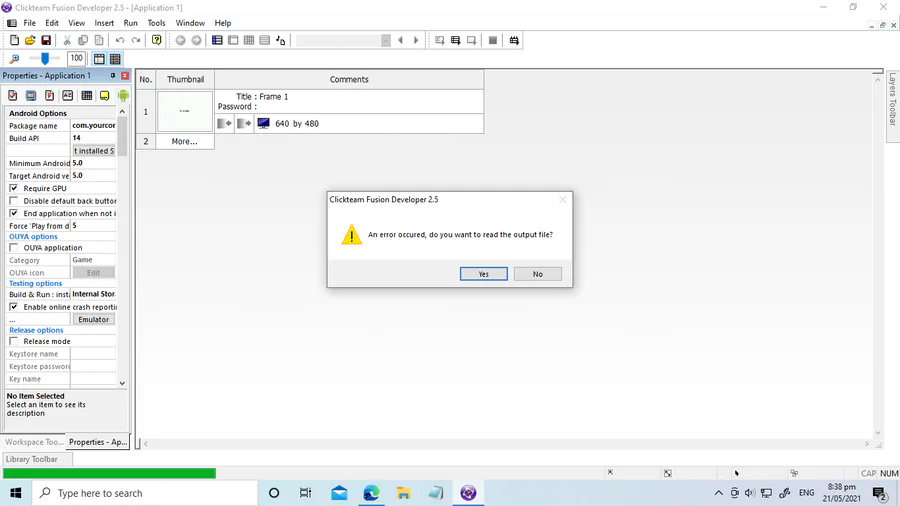Open the Category Game dropdown value

[x=94, y=260]
